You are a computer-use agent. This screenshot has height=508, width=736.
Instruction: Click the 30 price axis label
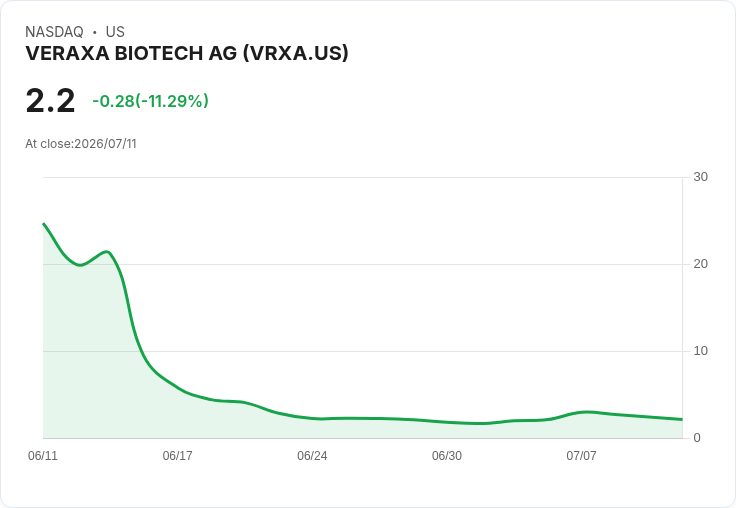(700, 177)
